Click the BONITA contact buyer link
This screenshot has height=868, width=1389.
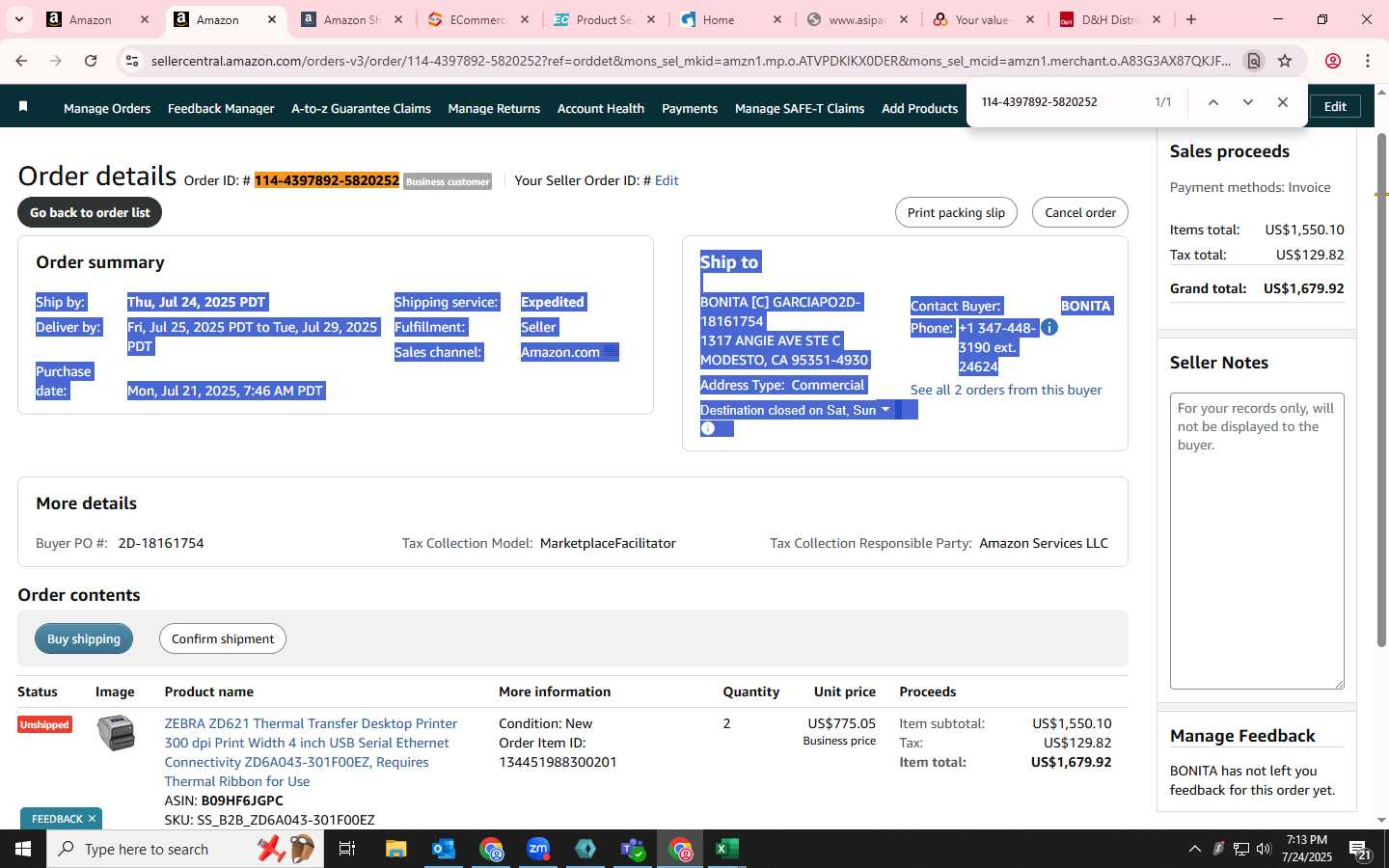(1086, 306)
